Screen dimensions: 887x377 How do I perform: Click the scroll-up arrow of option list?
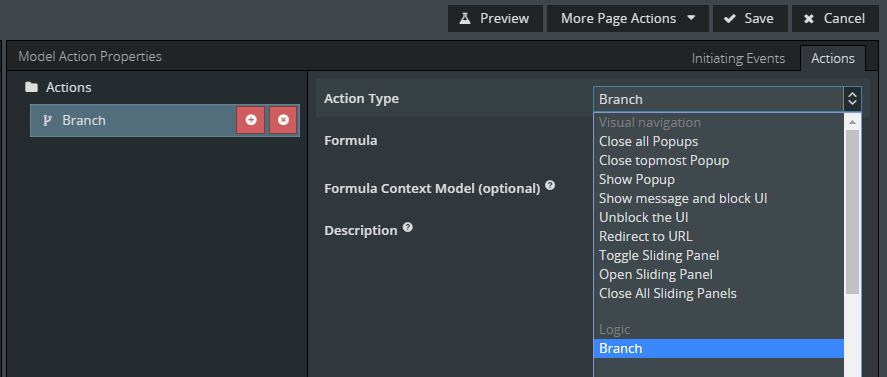point(852,122)
